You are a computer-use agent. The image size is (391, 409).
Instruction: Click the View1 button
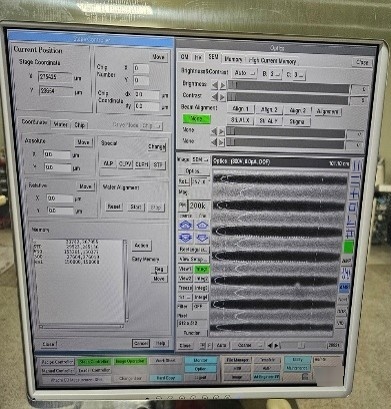pos(186,269)
